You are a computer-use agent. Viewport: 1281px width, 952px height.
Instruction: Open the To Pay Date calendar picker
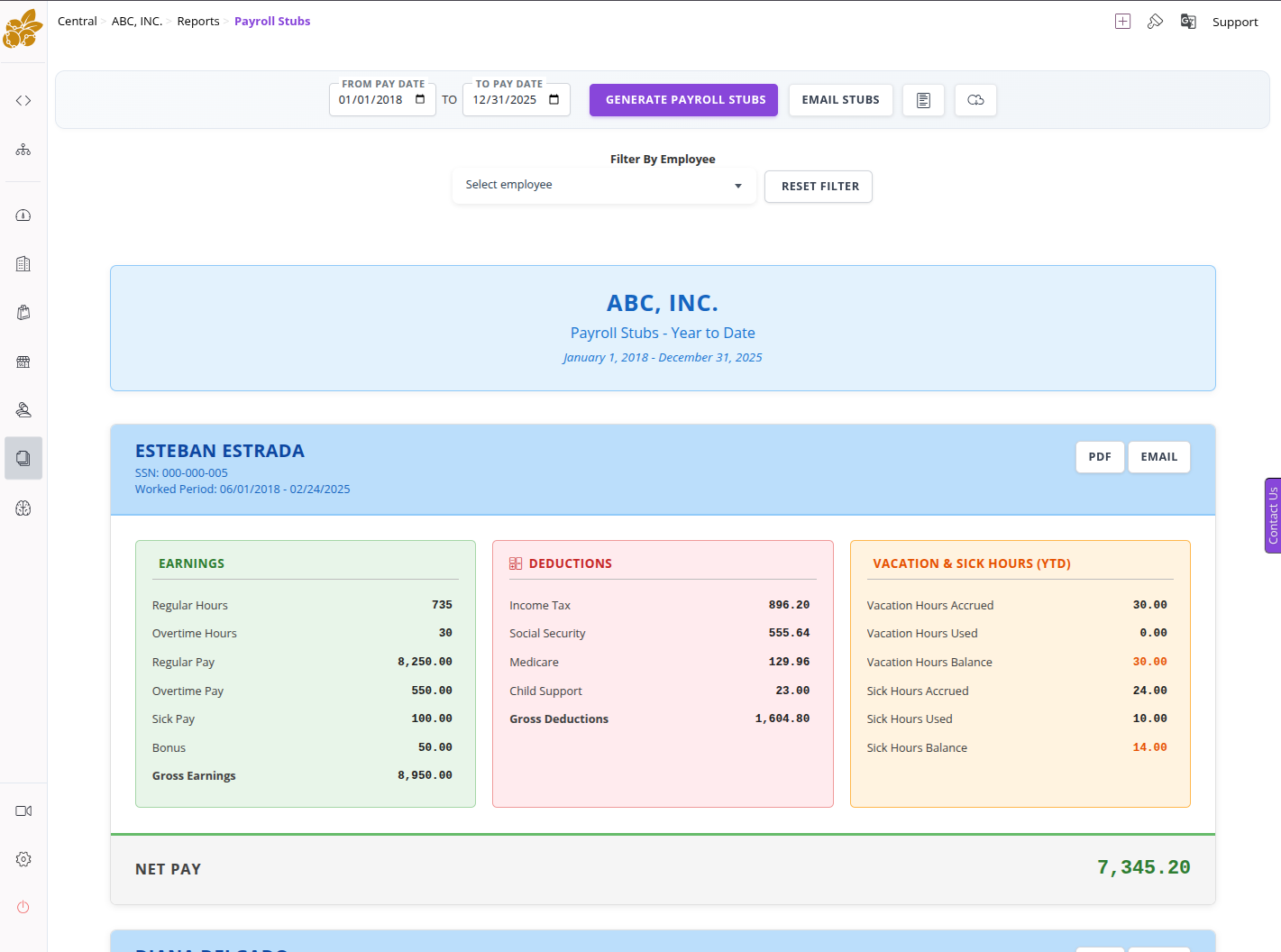pyautogui.click(x=554, y=100)
